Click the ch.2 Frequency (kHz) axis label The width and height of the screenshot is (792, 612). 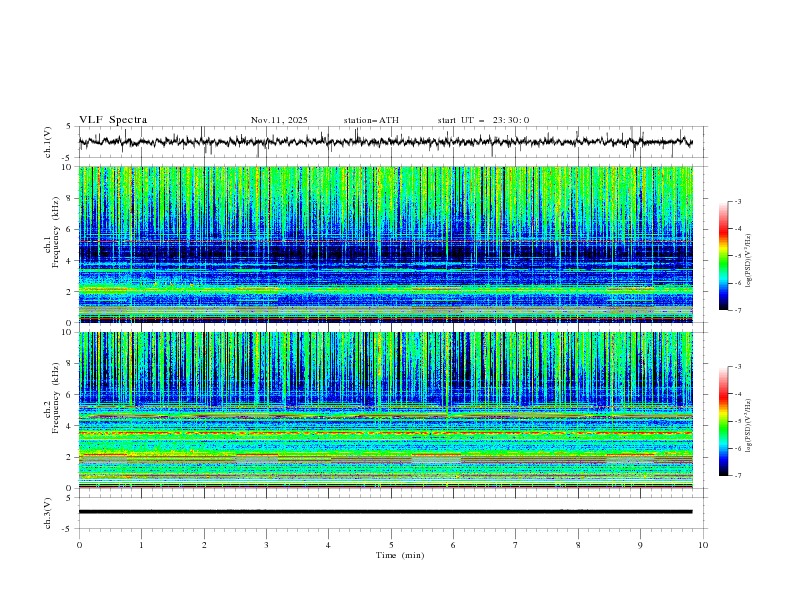tap(53, 410)
